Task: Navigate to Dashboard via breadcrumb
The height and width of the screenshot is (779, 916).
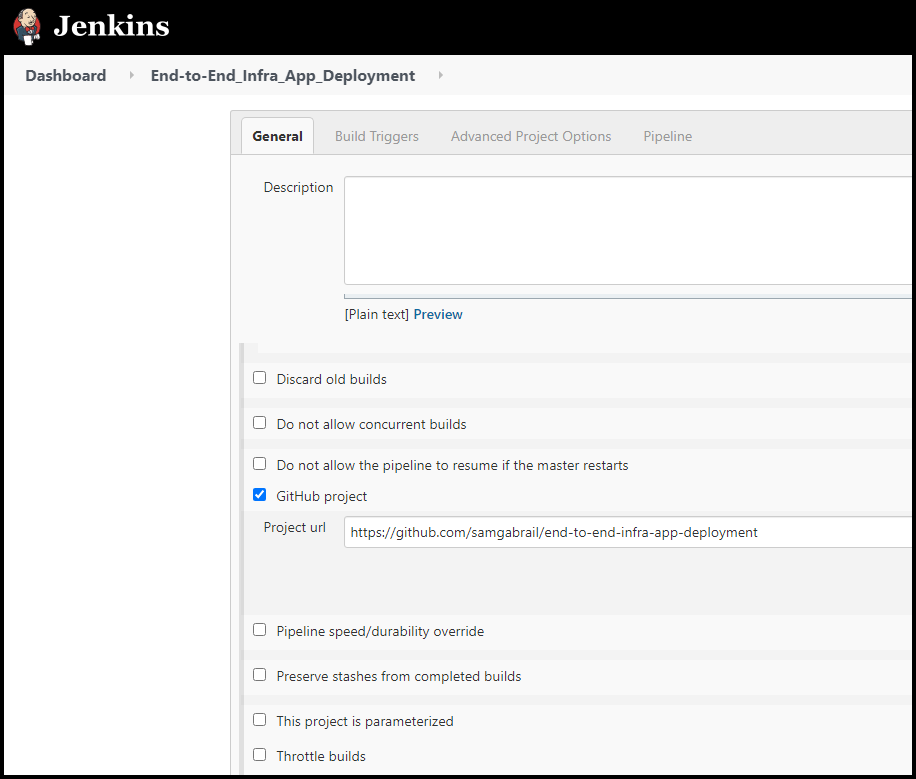Action: [65, 75]
